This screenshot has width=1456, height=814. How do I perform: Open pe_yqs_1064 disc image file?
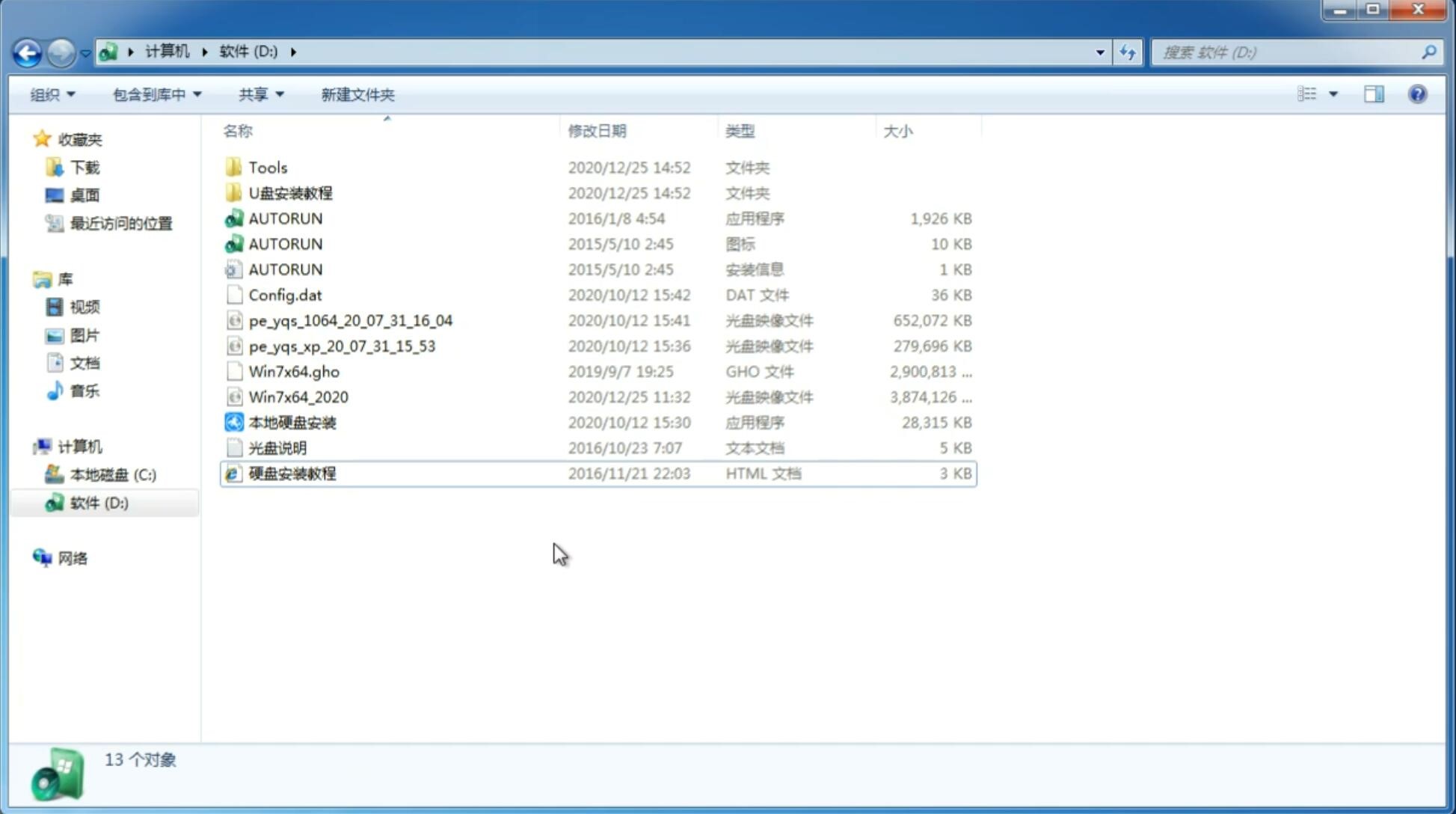click(350, 320)
